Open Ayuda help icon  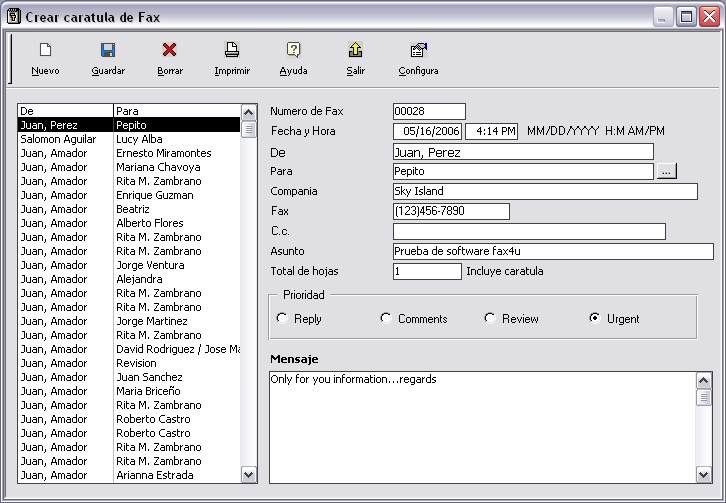tap(294, 50)
